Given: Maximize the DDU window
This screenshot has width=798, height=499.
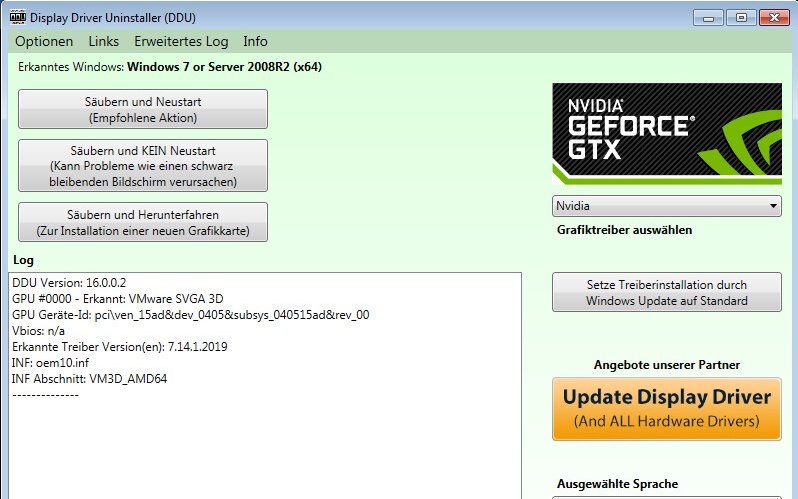Looking at the screenshot, I should (x=741, y=18).
